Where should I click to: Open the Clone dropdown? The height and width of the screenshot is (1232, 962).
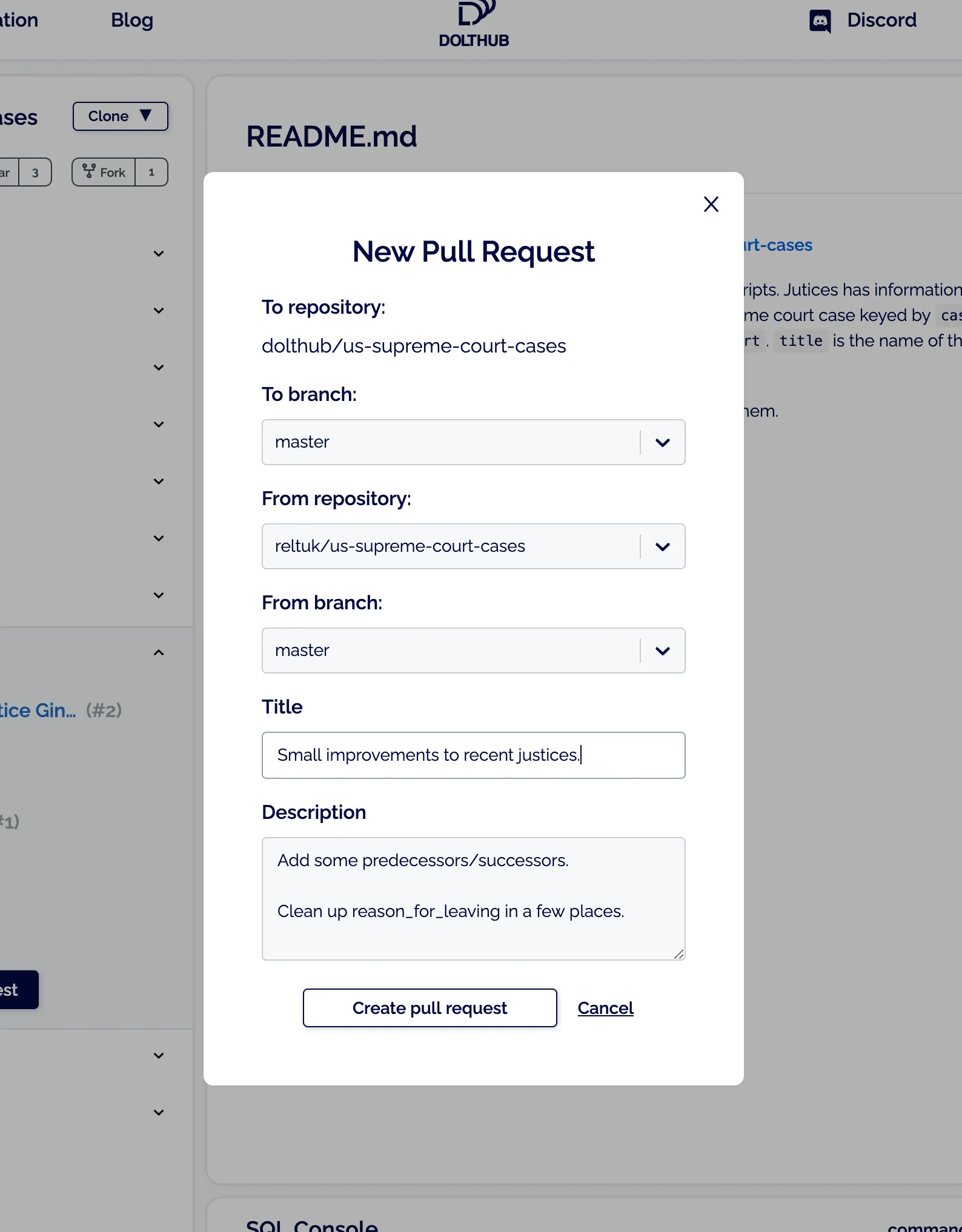tap(120, 116)
